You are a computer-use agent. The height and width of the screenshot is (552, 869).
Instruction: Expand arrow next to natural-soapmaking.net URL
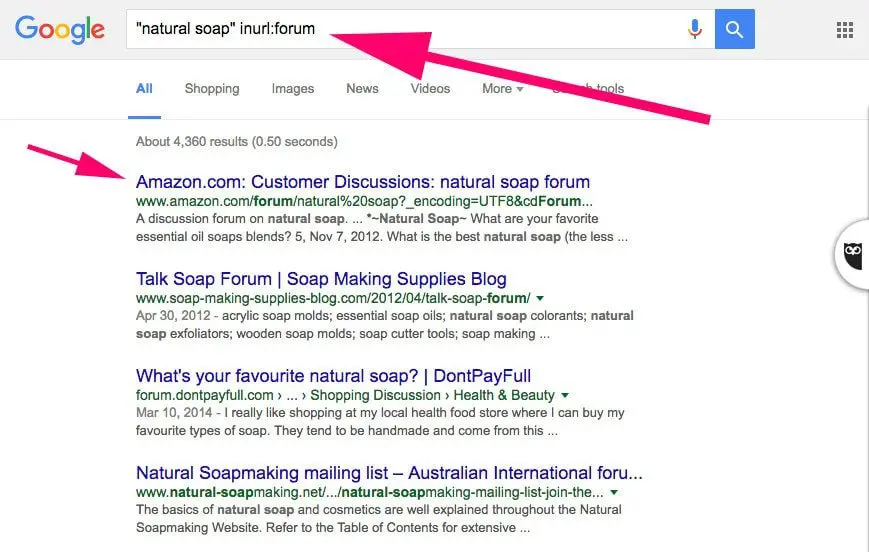click(x=614, y=492)
